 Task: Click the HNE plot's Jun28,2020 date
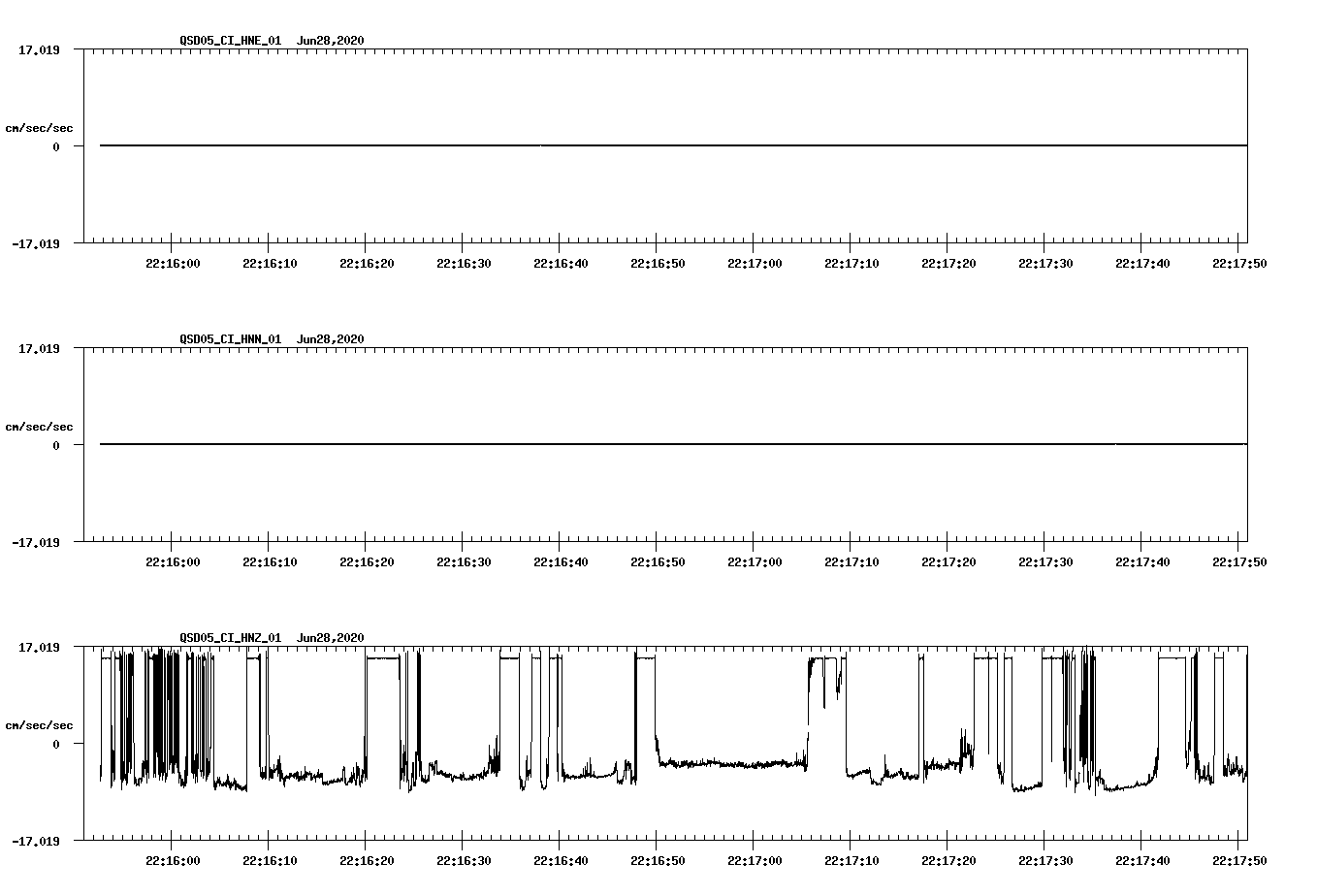click(331, 41)
